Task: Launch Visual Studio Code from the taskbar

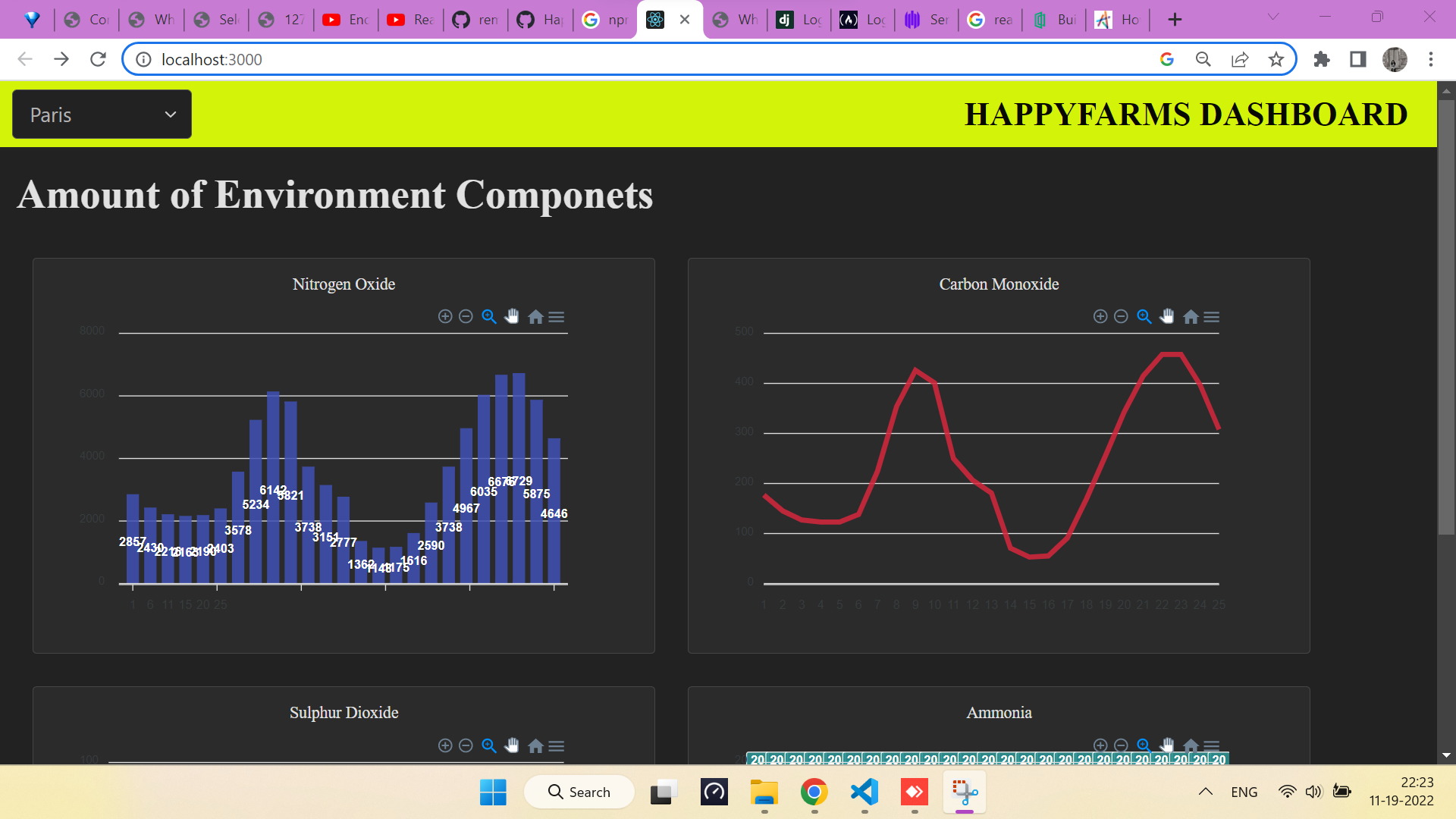Action: point(864,792)
